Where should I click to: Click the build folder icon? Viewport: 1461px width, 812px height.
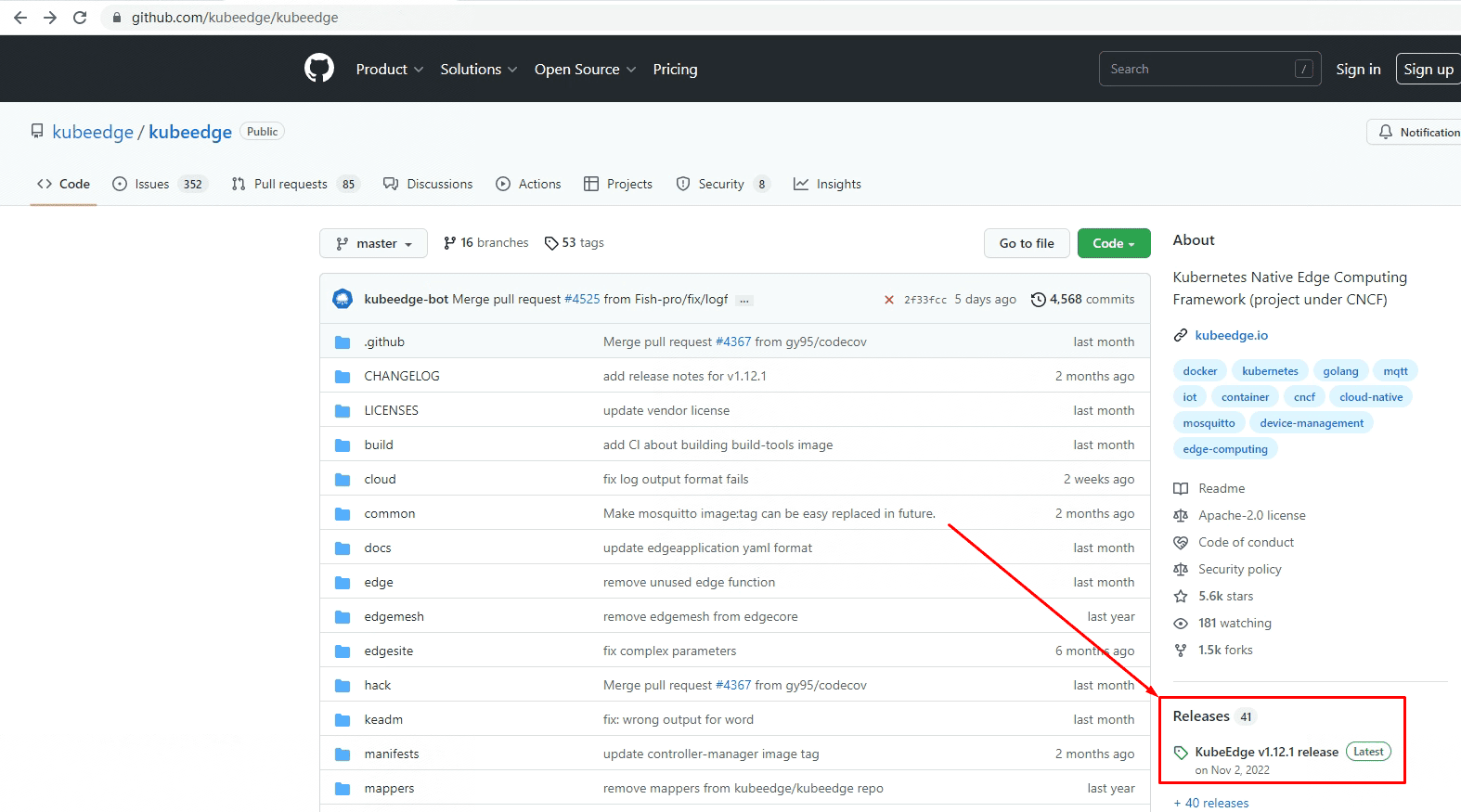click(343, 445)
